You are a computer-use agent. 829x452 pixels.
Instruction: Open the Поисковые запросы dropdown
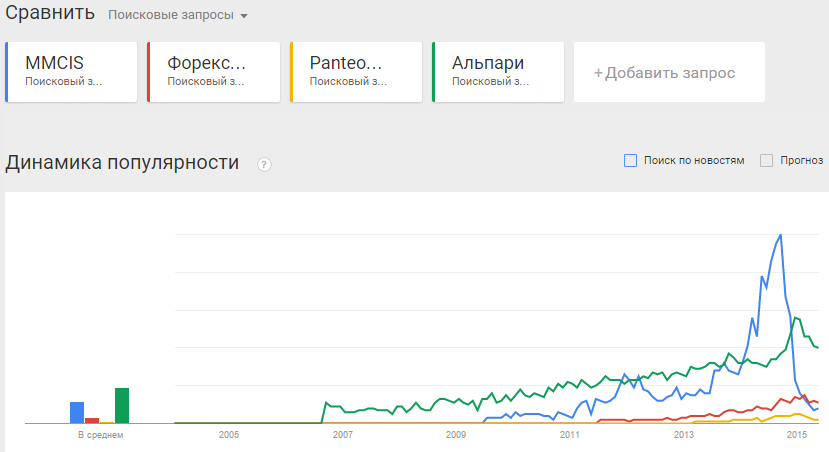click(170, 16)
